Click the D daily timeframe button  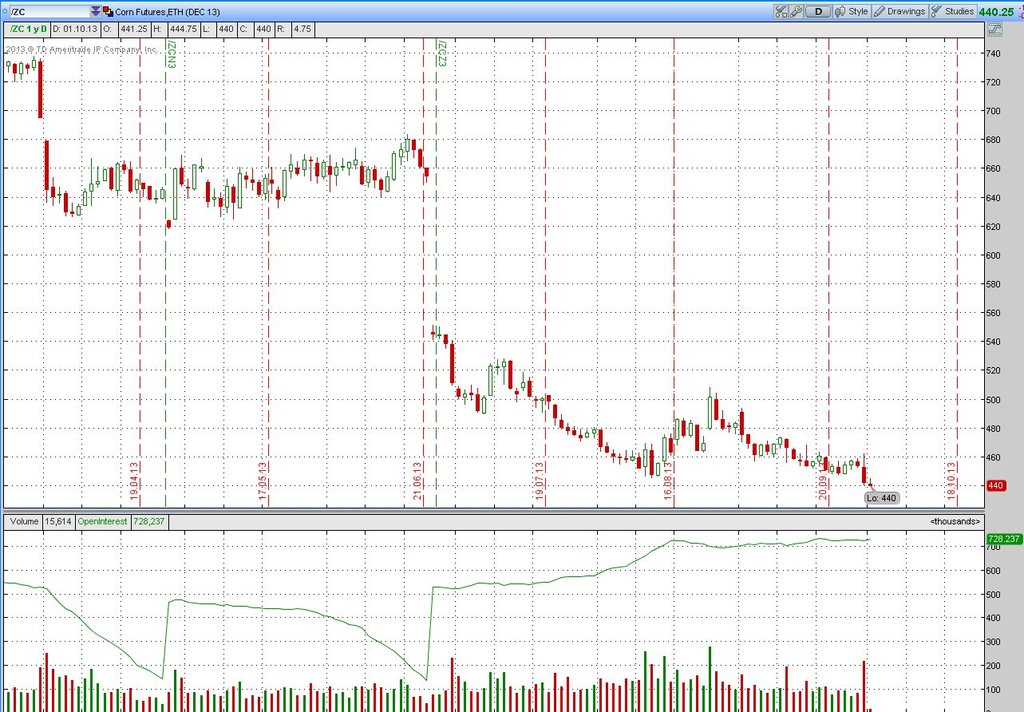coord(818,12)
